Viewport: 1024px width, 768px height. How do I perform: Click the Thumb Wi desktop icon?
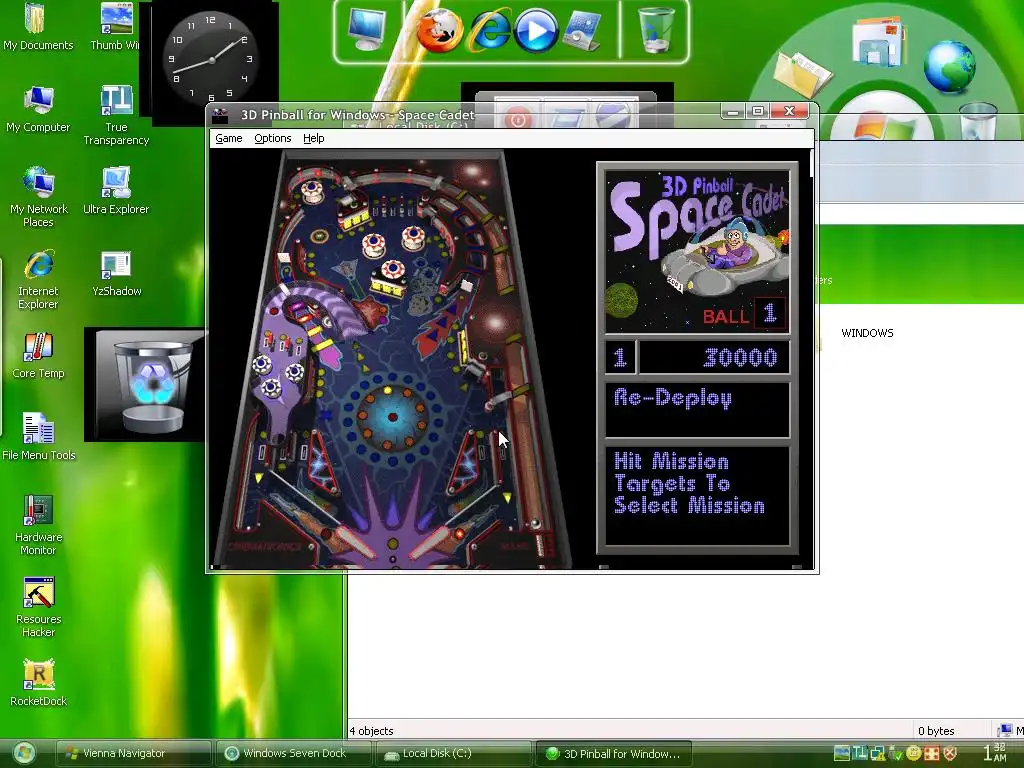click(116, 26)
